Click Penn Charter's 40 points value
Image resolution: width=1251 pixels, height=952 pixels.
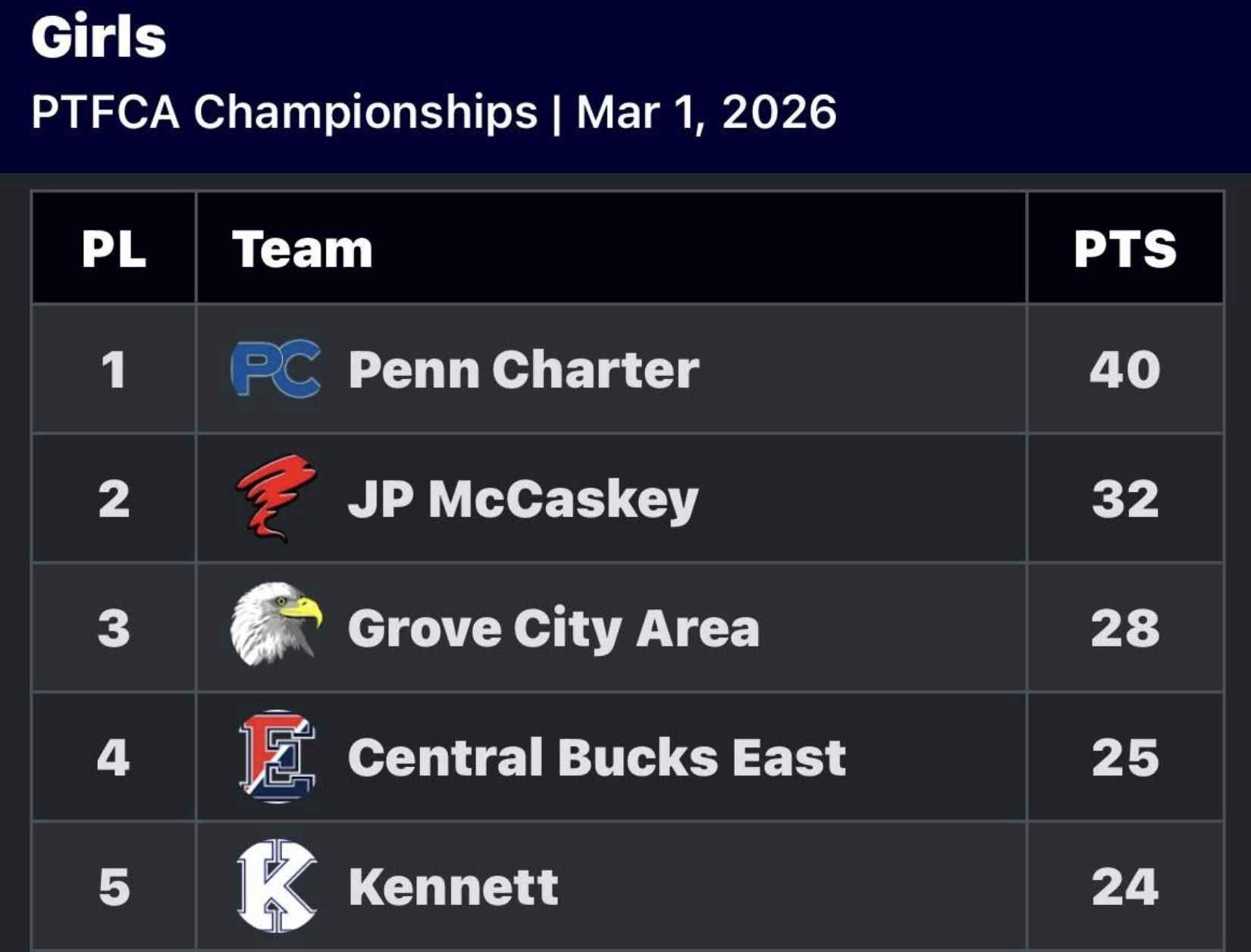1124,370
